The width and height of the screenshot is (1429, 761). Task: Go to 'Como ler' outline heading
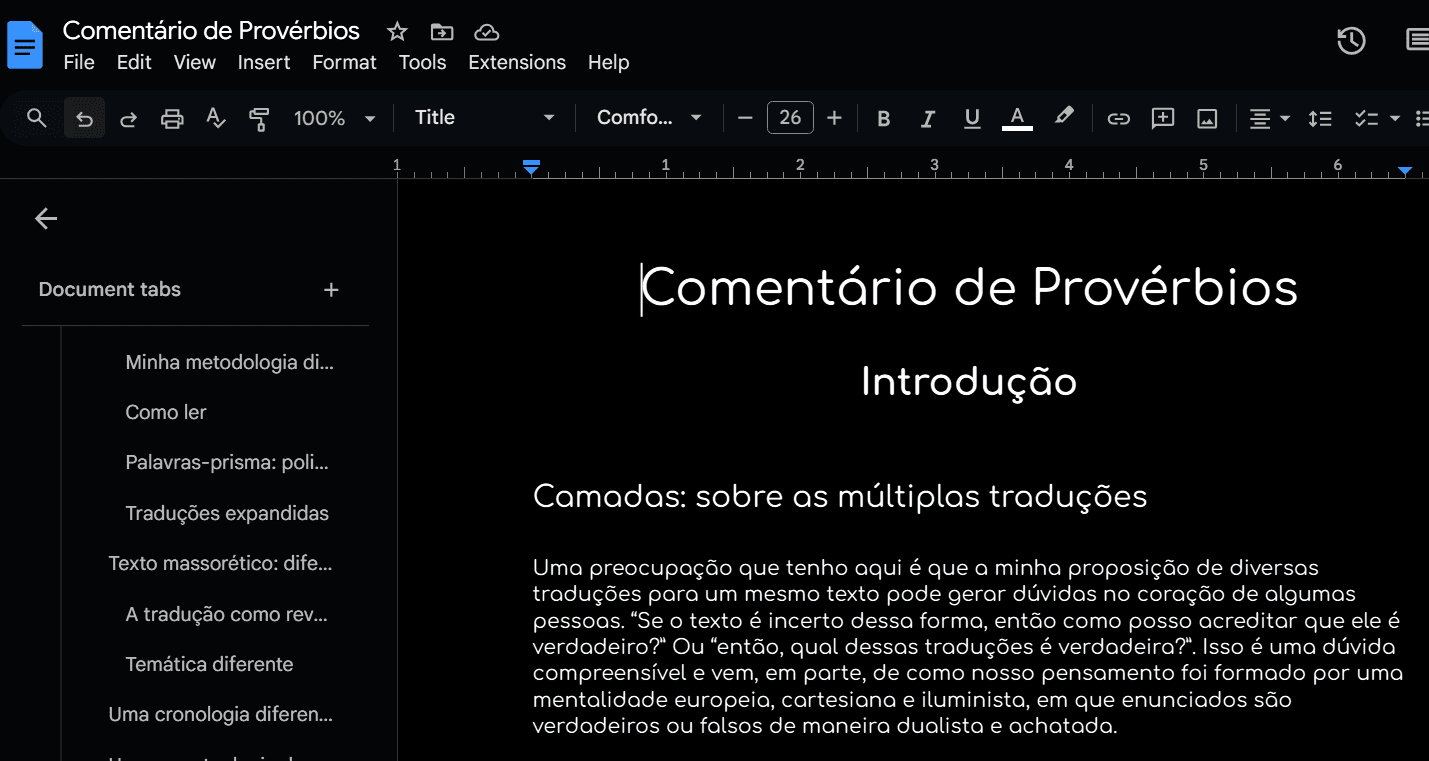click(166, 412)
